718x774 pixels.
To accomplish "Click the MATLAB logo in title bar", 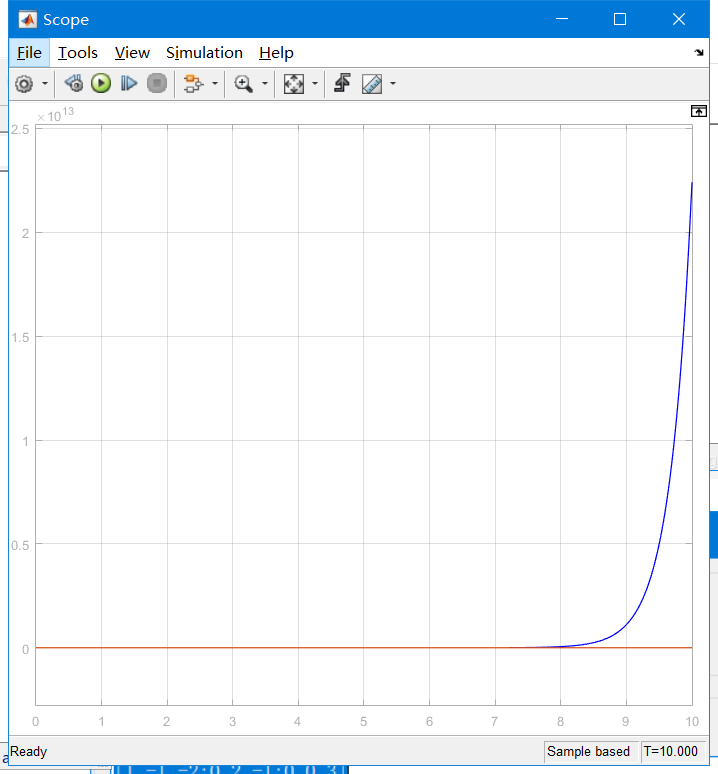I will [28, 20].
